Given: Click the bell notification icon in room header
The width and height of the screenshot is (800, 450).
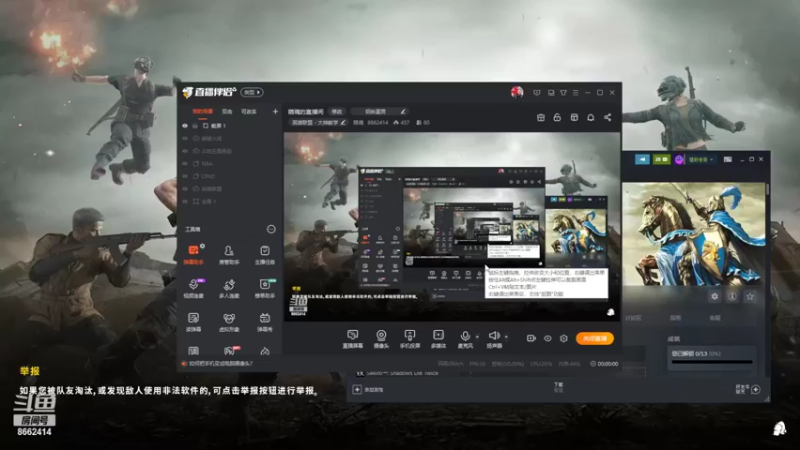Looking at the screenshot, I should click(x=591, y=117).
